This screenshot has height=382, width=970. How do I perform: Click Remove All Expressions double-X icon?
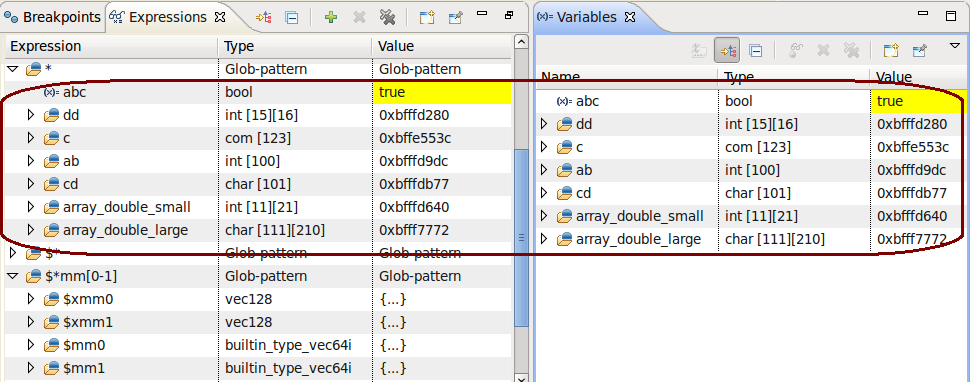point(387,17)
